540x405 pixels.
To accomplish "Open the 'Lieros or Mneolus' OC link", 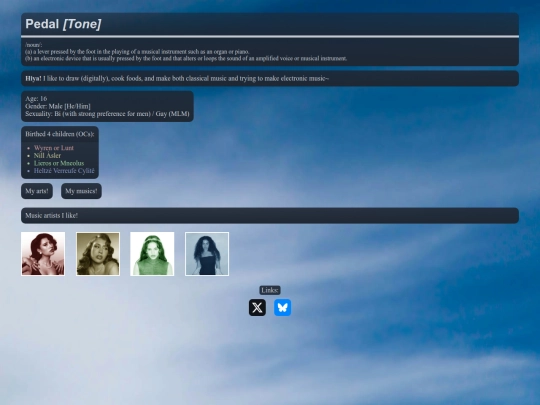I will coord(59,163).
